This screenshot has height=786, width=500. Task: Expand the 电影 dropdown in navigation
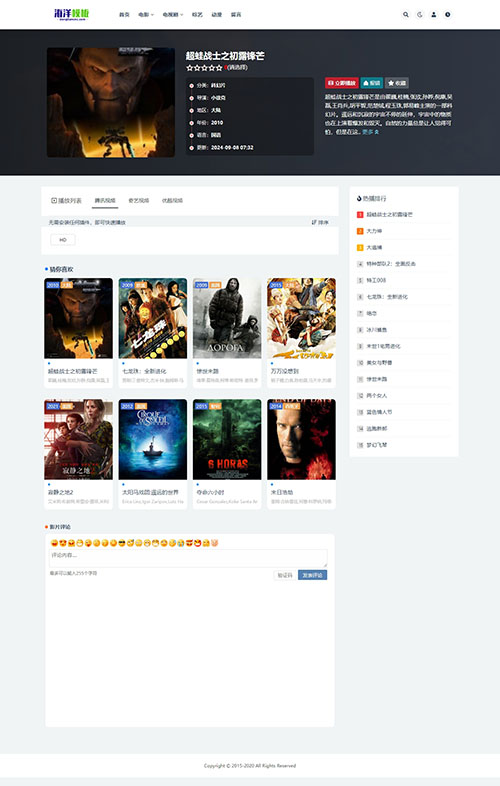(146, 15)
